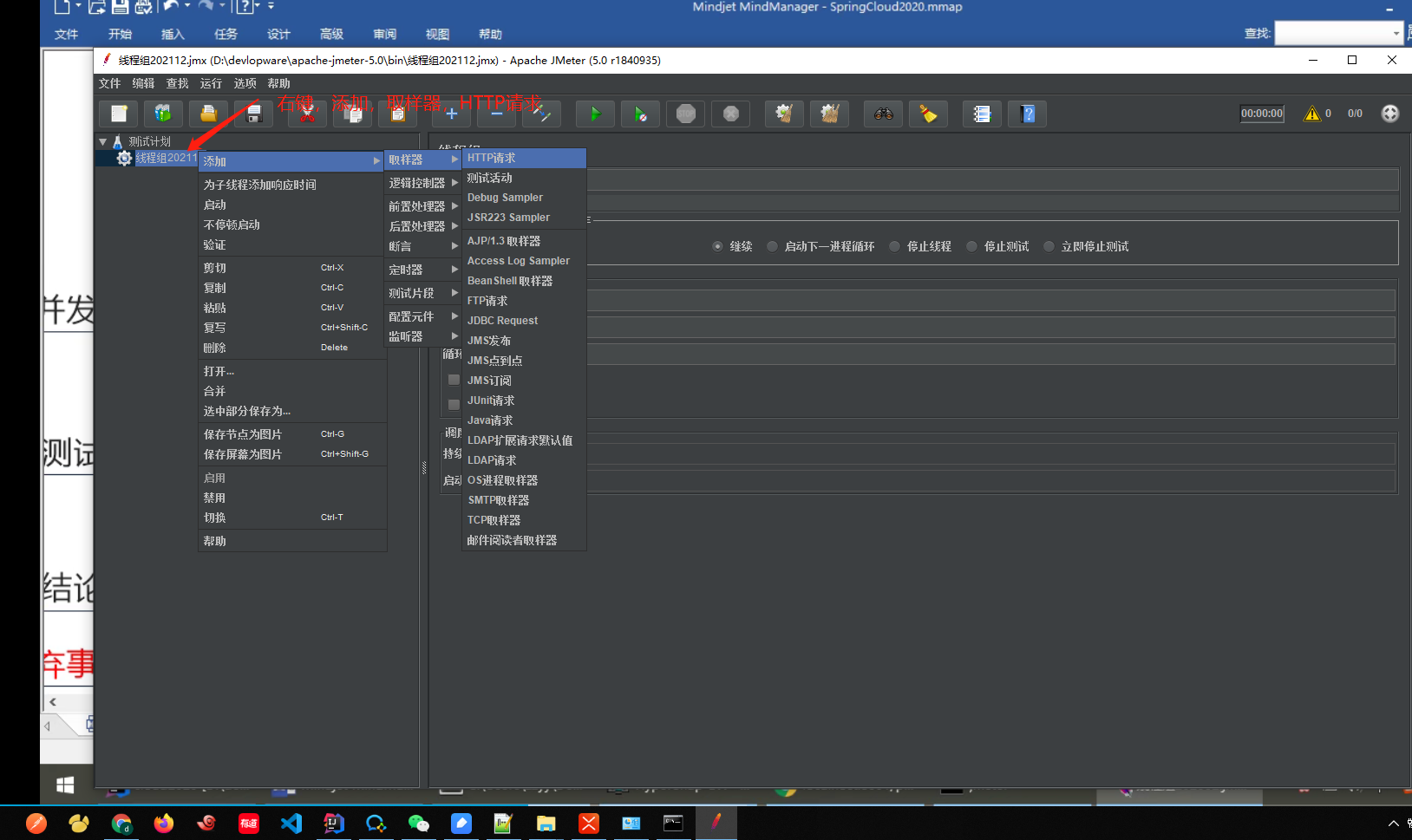This screenshot has height=840, width=1412.
Task: Expand the 定时器 submenu
Action: [422, 270]
